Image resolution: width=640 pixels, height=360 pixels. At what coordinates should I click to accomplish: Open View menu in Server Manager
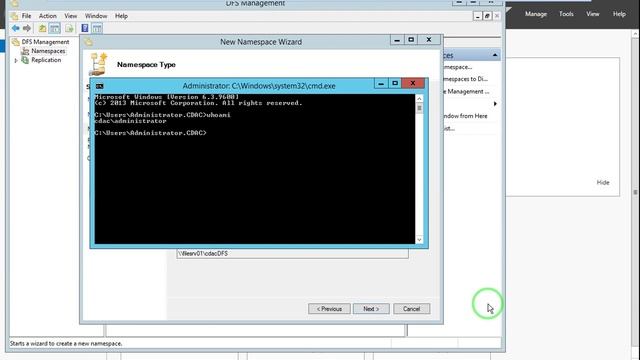click(x=593, y=14)
